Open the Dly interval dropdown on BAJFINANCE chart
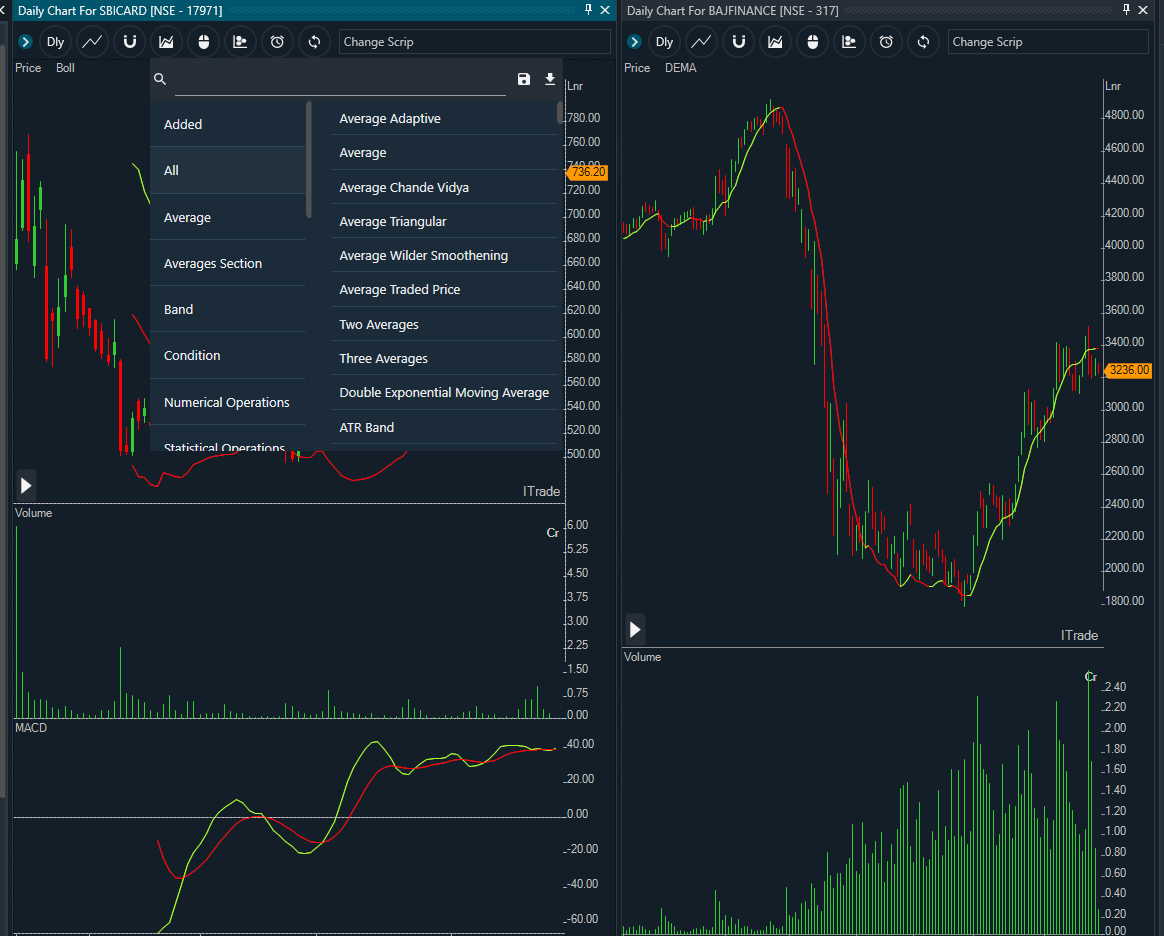This screenshot has width=1164, height=936. [664, 42]
